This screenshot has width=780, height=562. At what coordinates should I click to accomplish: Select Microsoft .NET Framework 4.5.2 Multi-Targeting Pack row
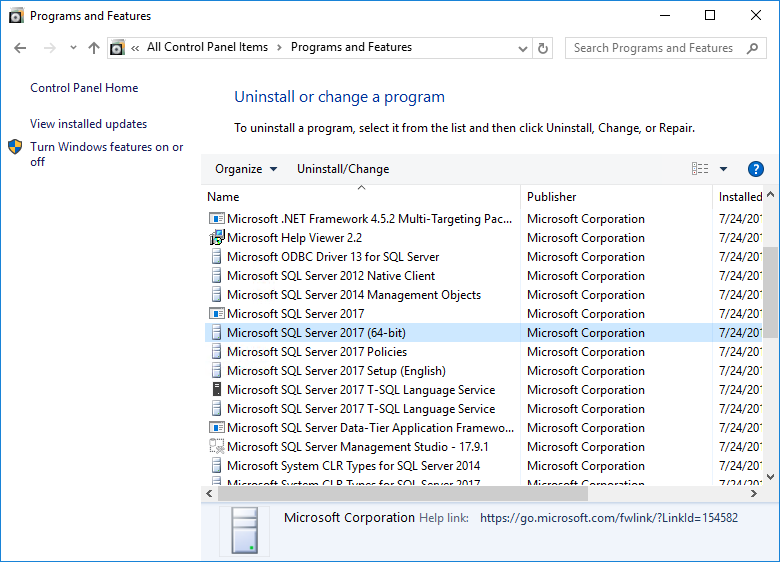483,219
